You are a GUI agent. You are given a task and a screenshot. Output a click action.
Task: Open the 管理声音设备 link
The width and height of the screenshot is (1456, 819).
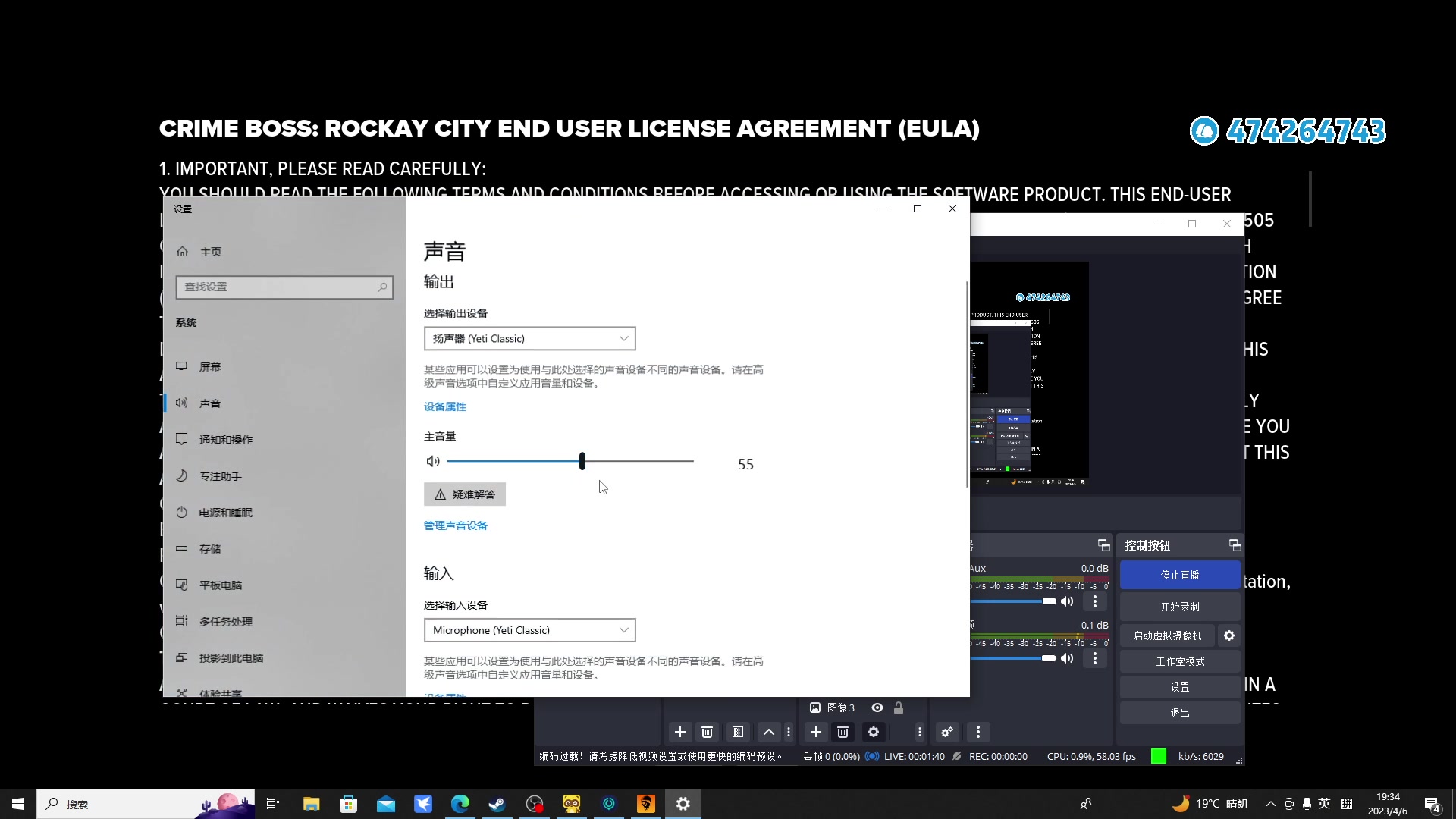tap(456, 526)
